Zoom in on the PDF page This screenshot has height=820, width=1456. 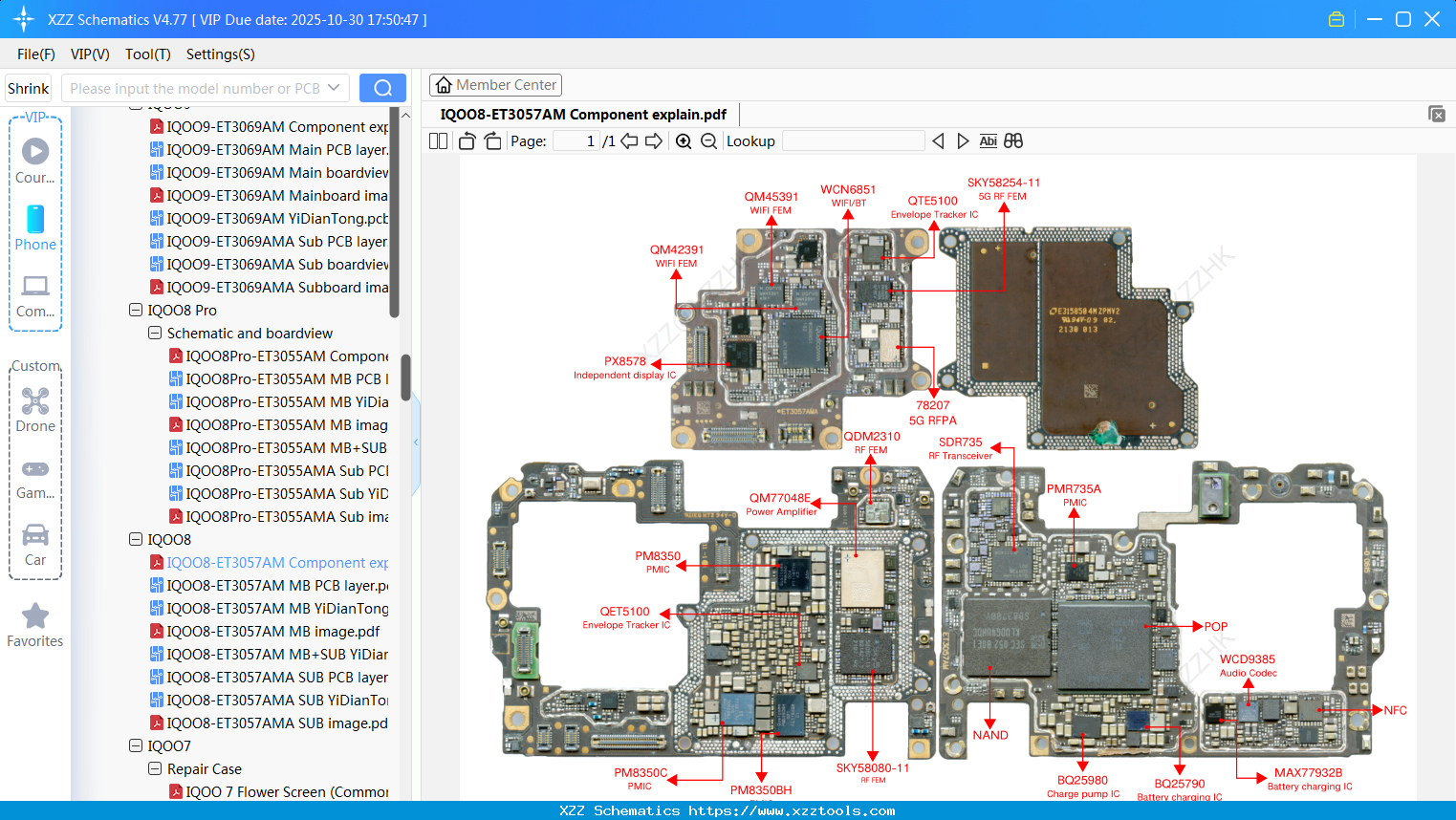[x=684, y=140]
